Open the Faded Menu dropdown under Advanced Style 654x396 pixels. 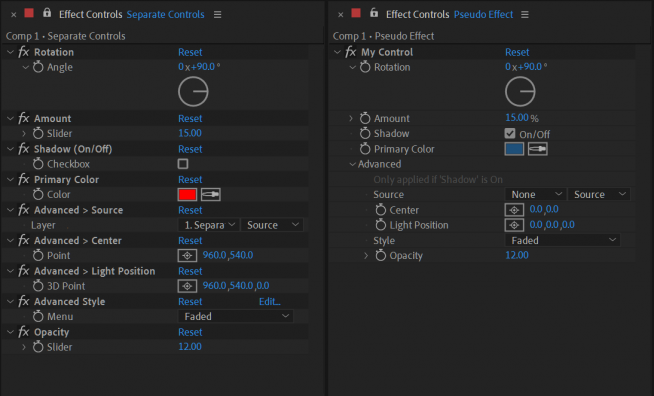(x=236, y=316)
